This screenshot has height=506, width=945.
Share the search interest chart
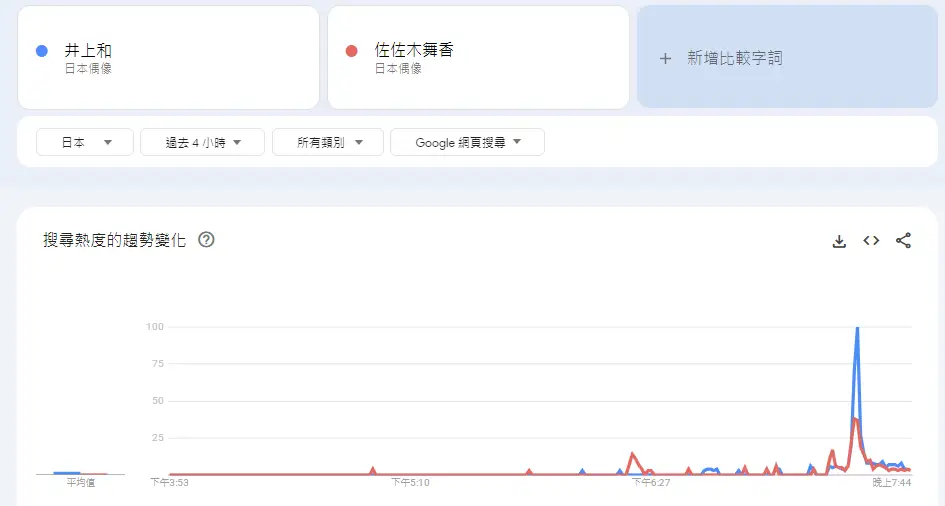pos(903,241)
